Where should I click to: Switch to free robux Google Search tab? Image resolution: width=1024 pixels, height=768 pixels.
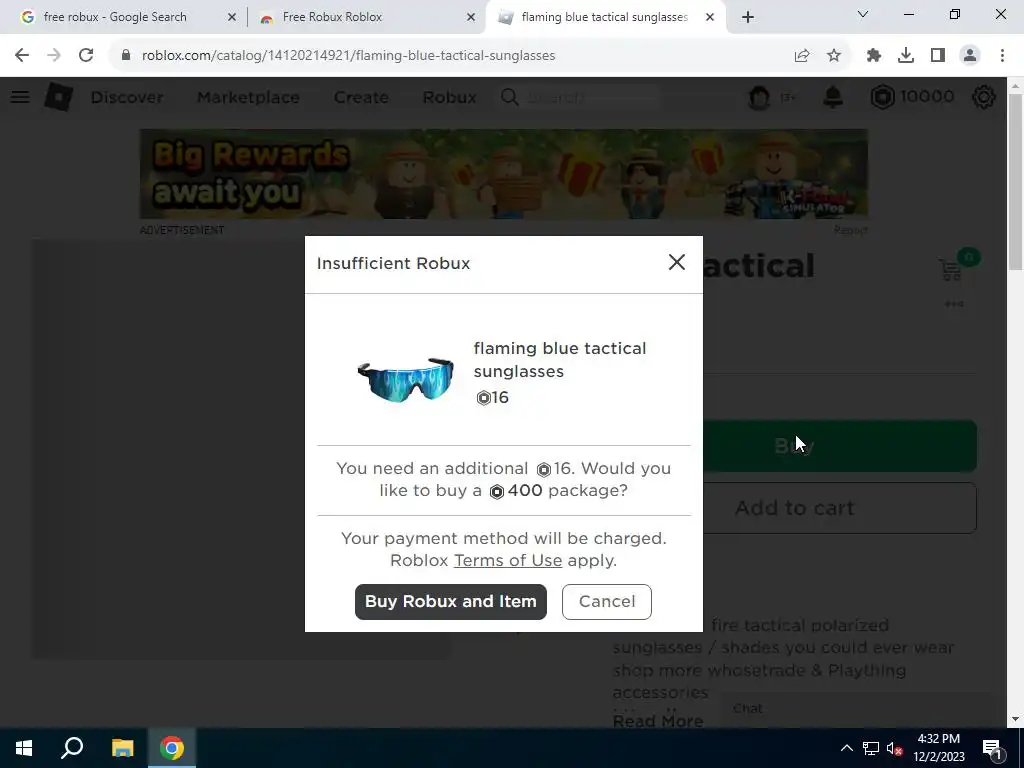114,17
